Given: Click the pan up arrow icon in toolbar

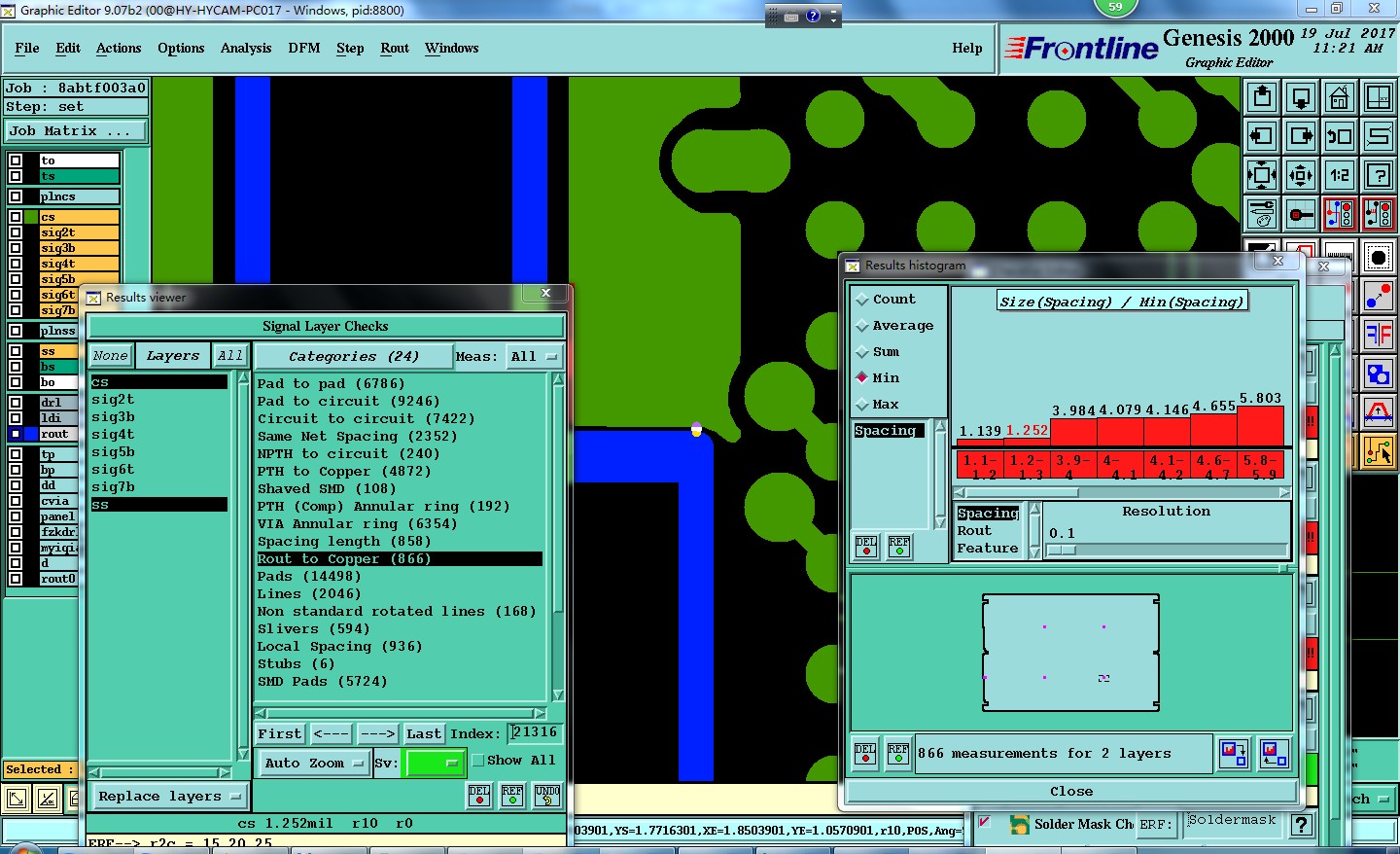Looking at the screenshot, I should (x=1262, y=97).
